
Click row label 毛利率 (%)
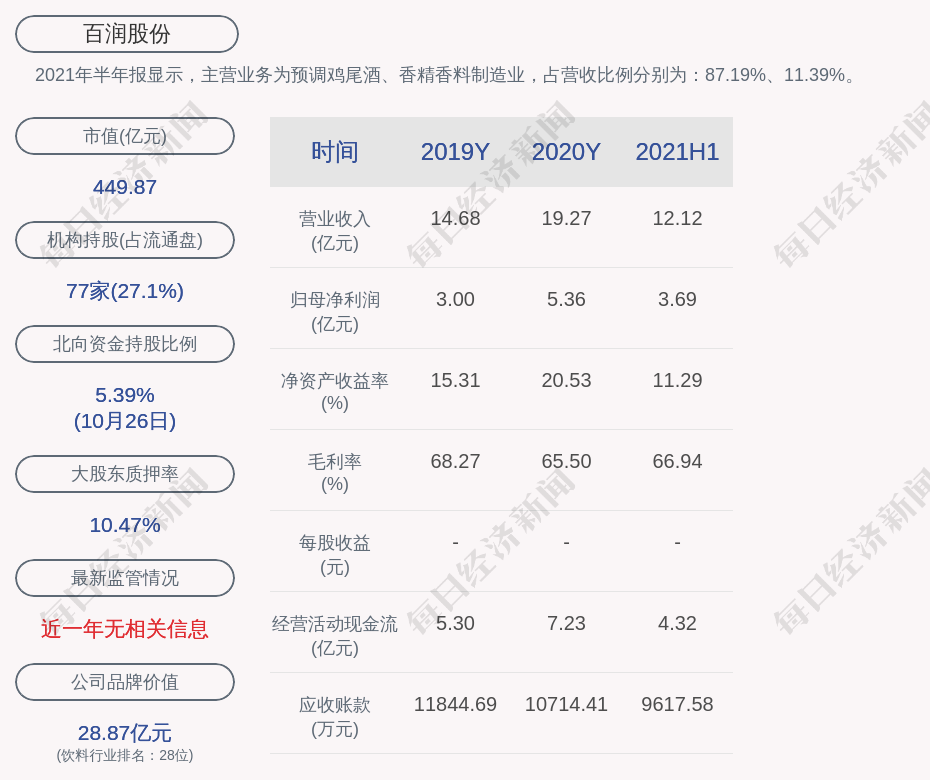pos(335,473)
